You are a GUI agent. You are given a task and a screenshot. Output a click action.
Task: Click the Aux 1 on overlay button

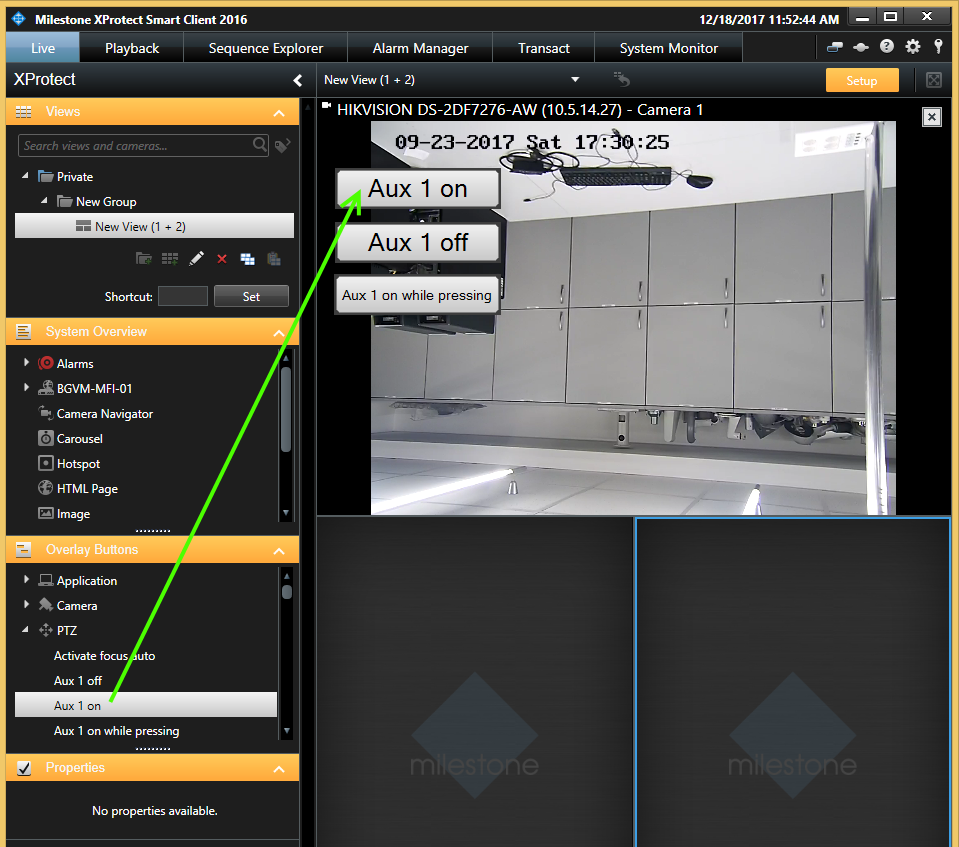click(418, 189)
